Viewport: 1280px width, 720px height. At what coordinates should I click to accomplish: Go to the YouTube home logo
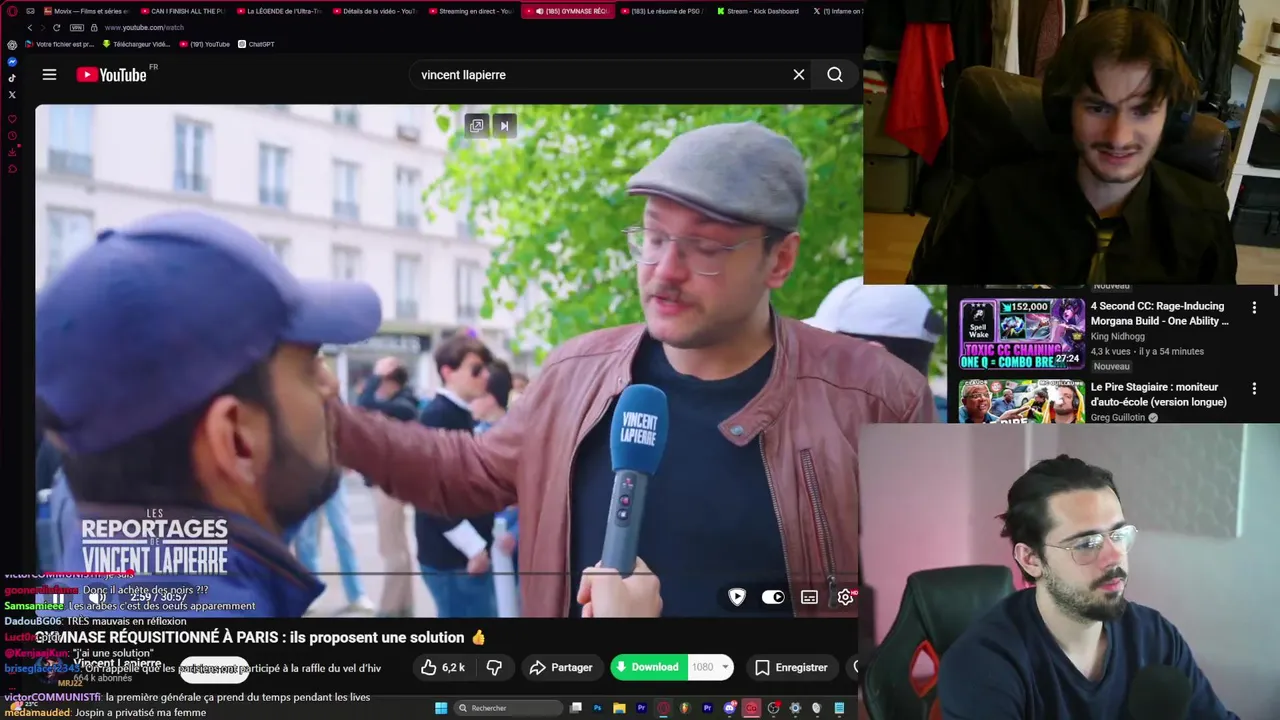(112, 75)
